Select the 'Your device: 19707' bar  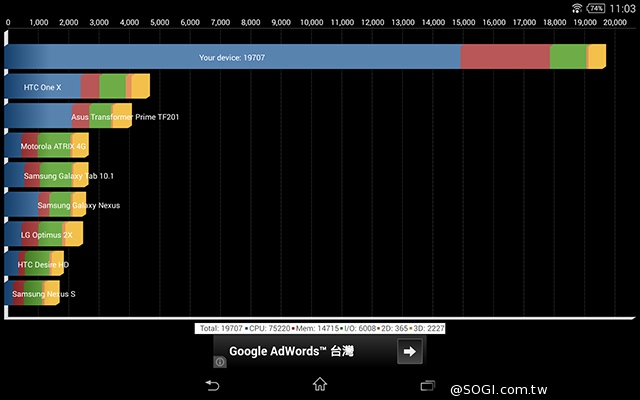[x=232, y=58]
